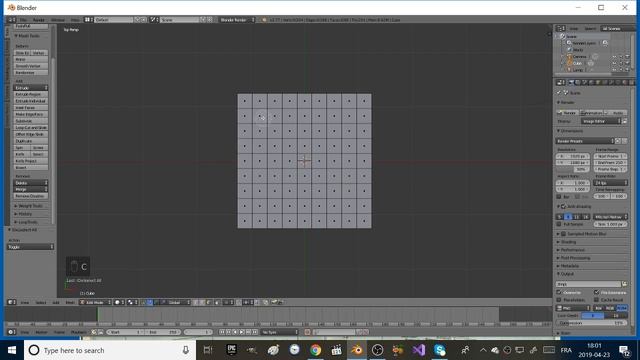Select the Render properties tab icon
The image size is (640, 360).
[571, 82]
